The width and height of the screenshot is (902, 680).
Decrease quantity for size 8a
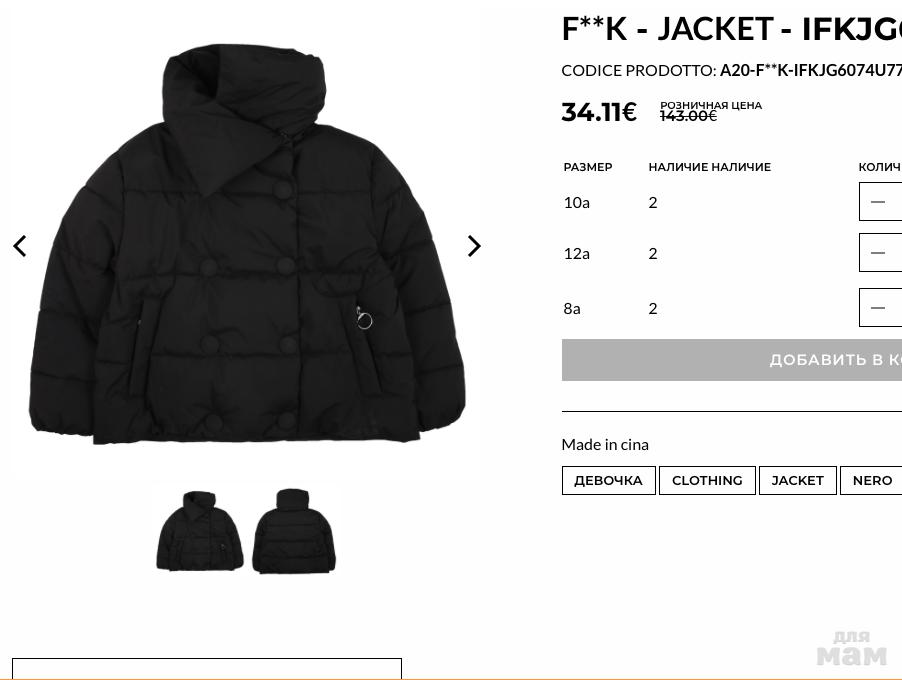[x=878, y=308]
